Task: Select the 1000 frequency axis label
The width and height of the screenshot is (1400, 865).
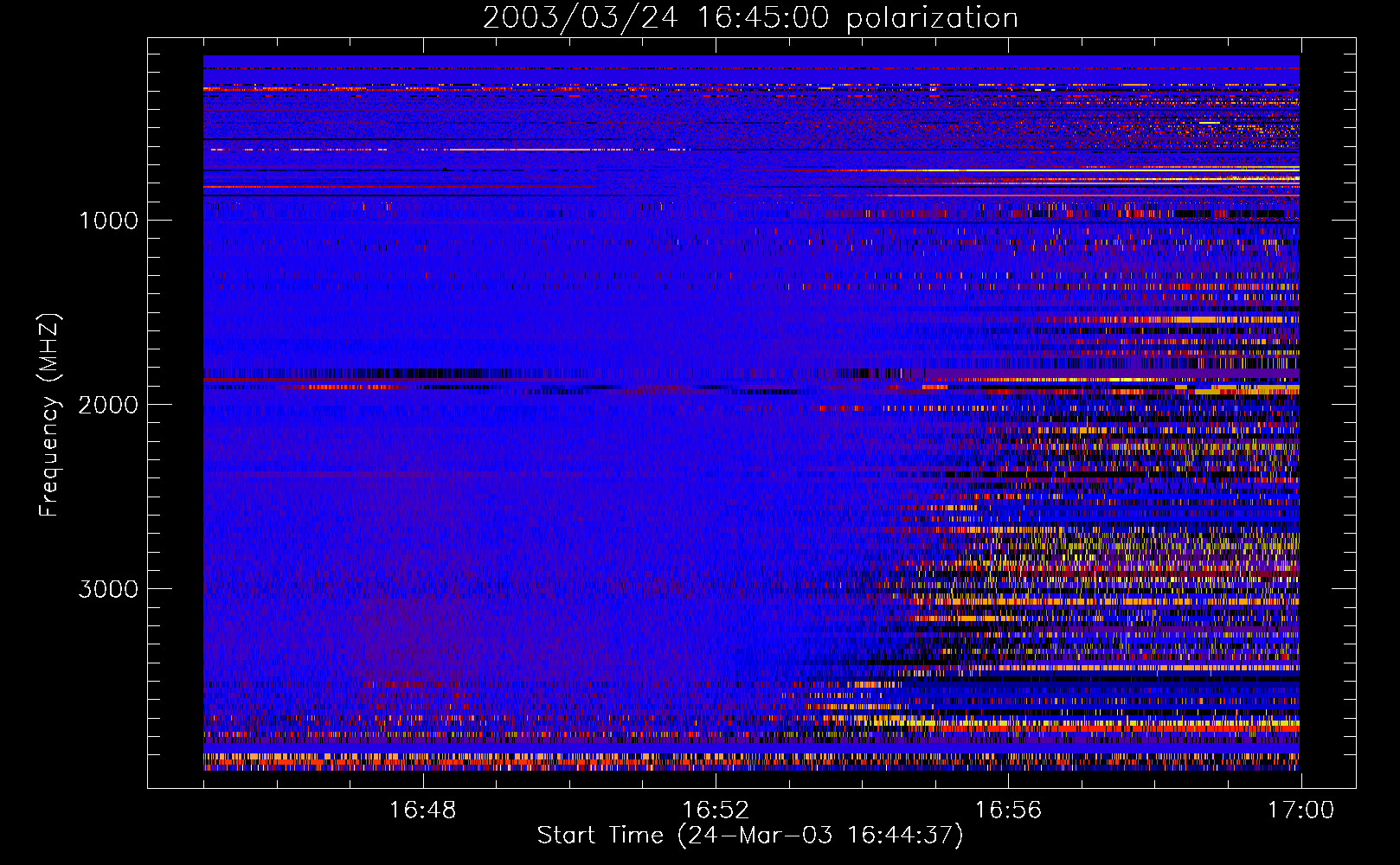Action: (x=108, y=221)
